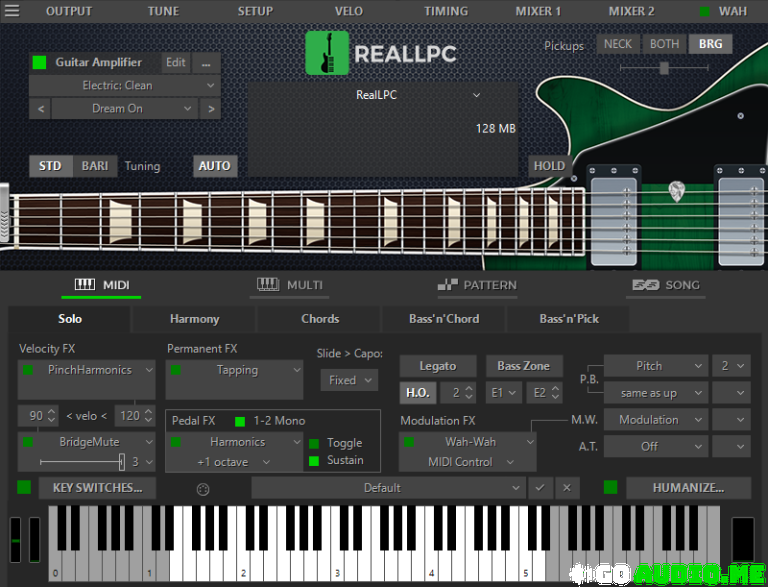Go to previous amp preset arrow
768x587 pixels.
pos(41,109)
